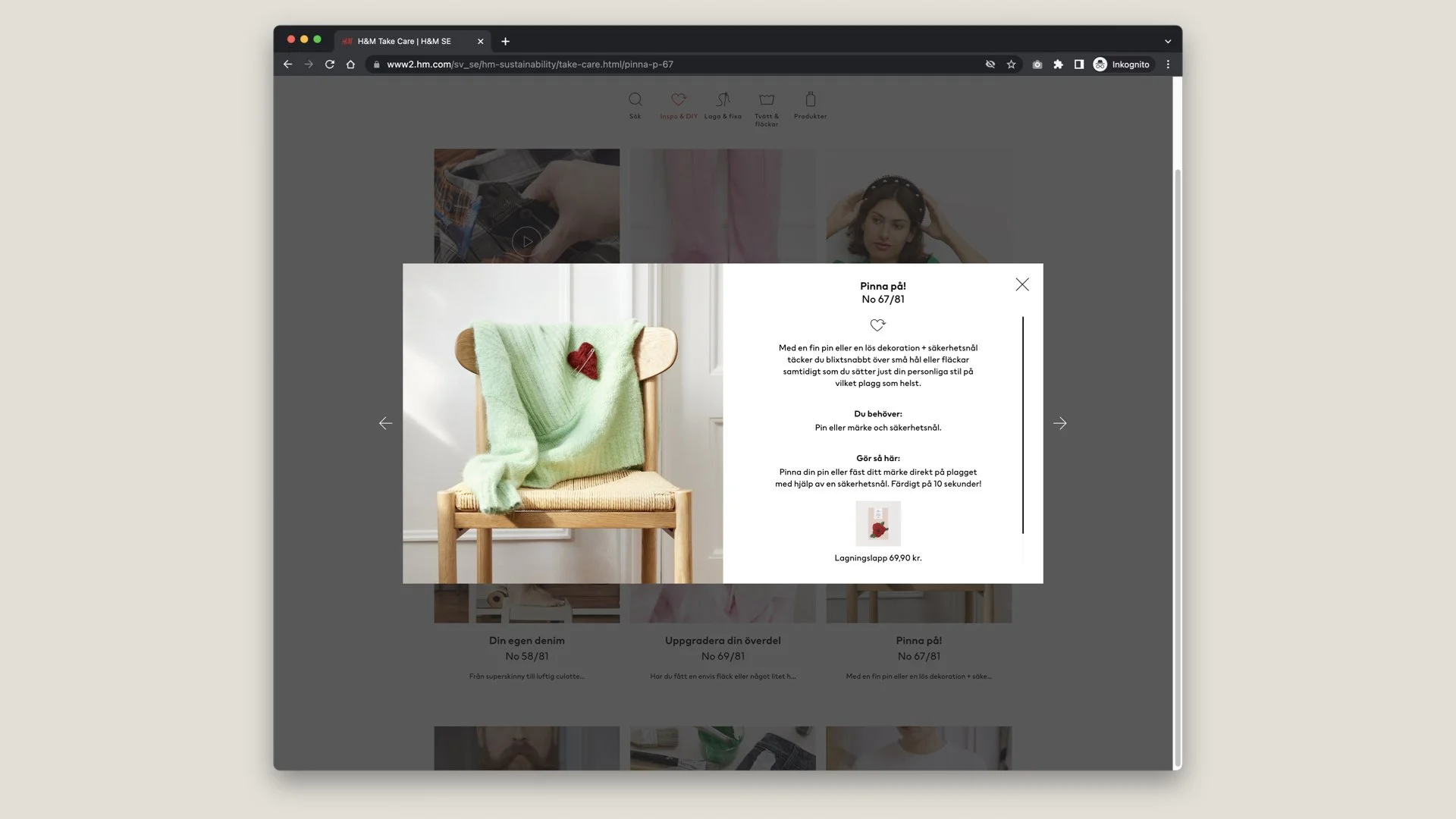Click the modal's vertical scrollbar

[x=1022, y=425]
